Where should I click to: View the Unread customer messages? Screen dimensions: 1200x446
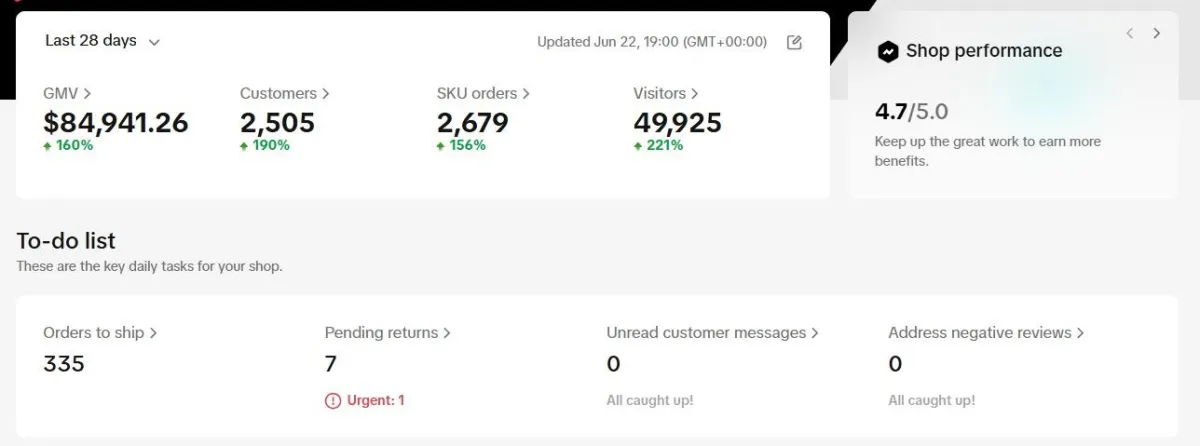coord(712,332)
